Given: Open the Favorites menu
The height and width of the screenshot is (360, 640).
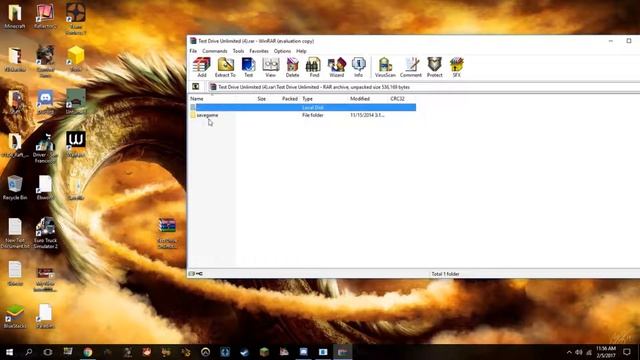Looking at the screenshot, I should (259, 51).
